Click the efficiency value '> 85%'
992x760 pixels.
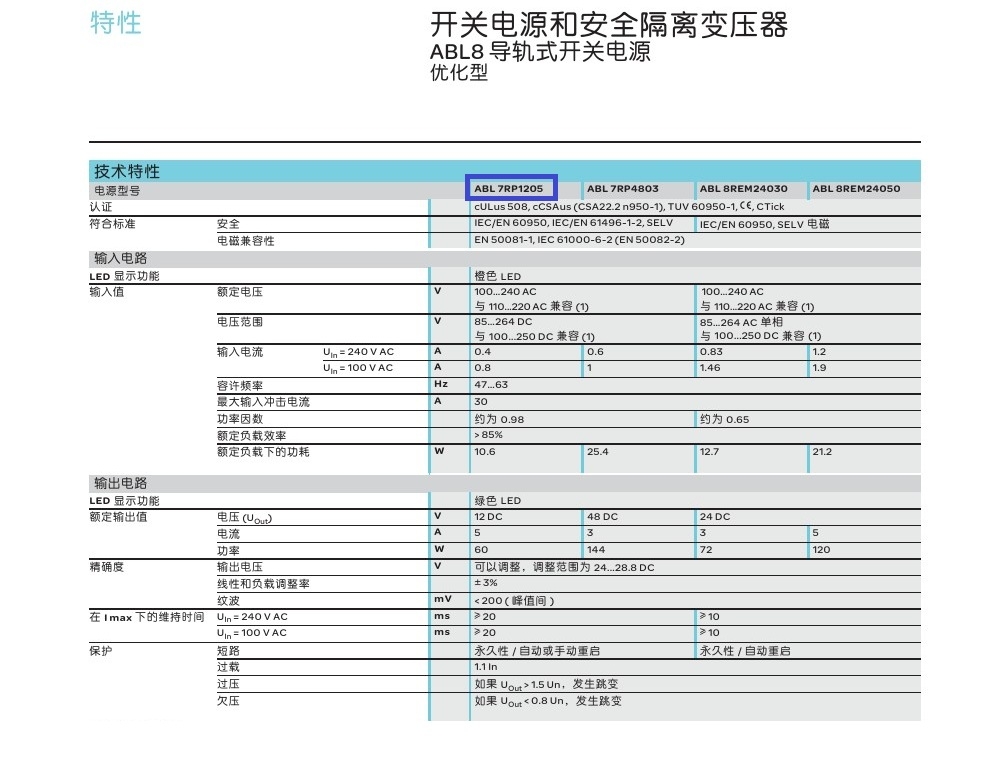pyautogui.click(x=488, y=435)
